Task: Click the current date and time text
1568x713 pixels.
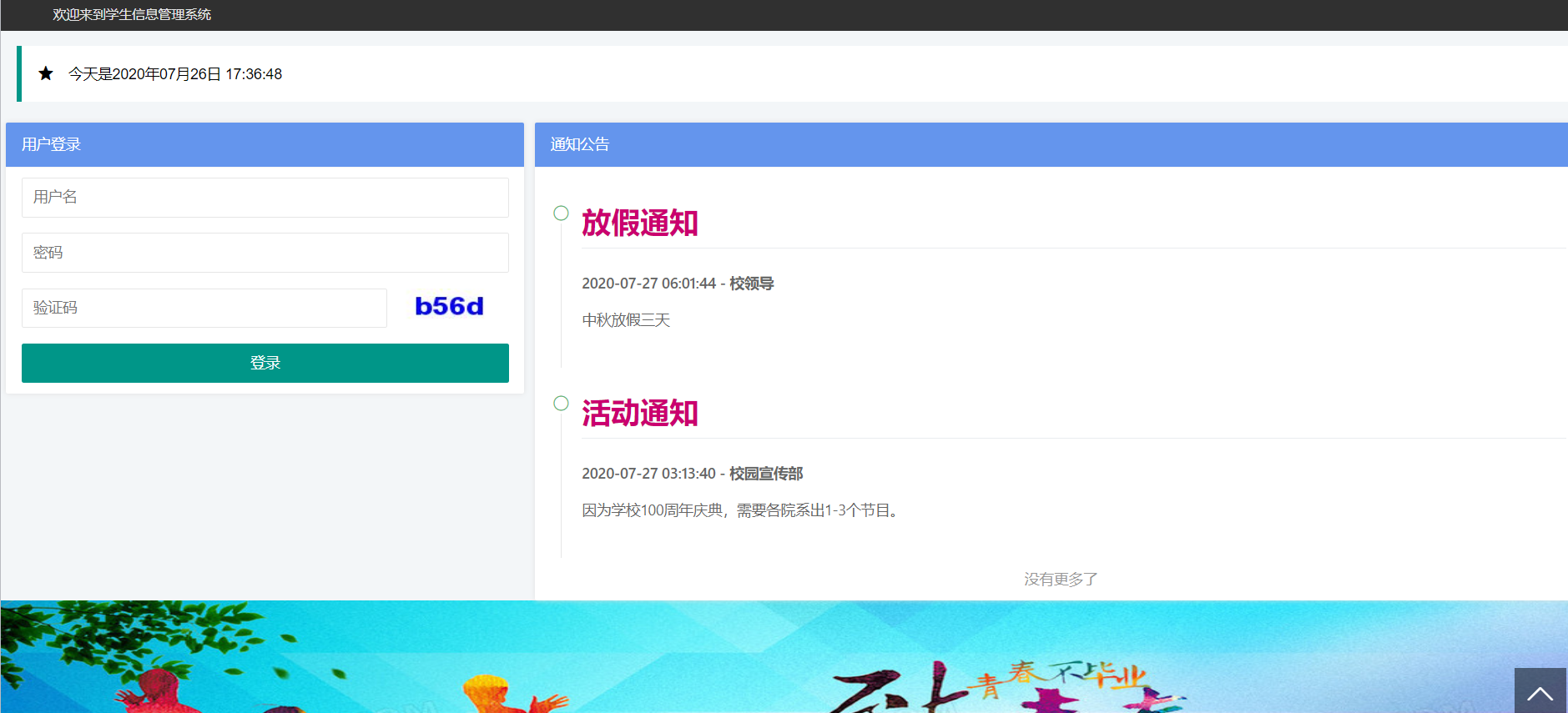Action: (x=175, y=74)
